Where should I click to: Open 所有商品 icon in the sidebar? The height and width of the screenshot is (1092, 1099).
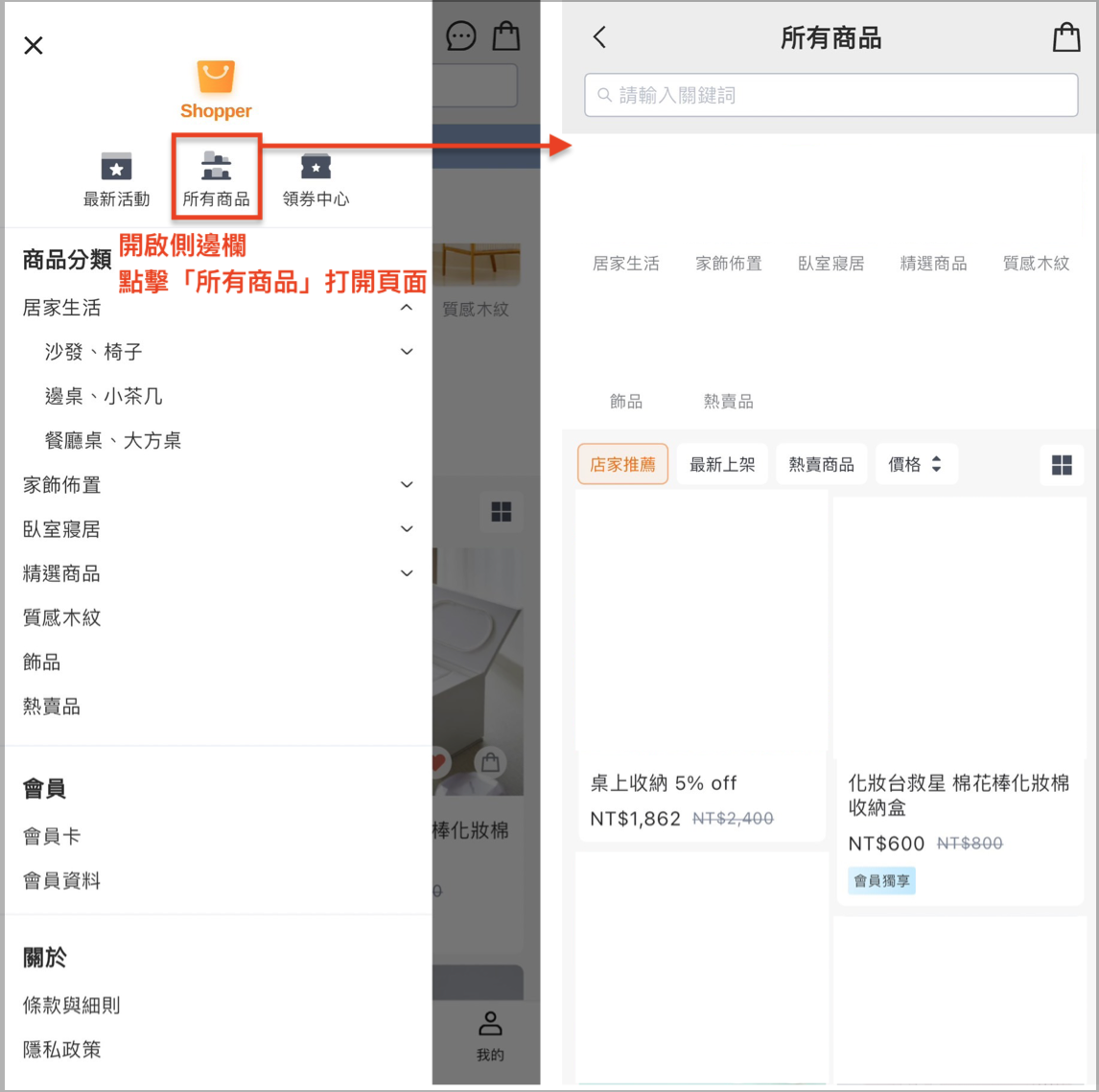click(217, 180)
